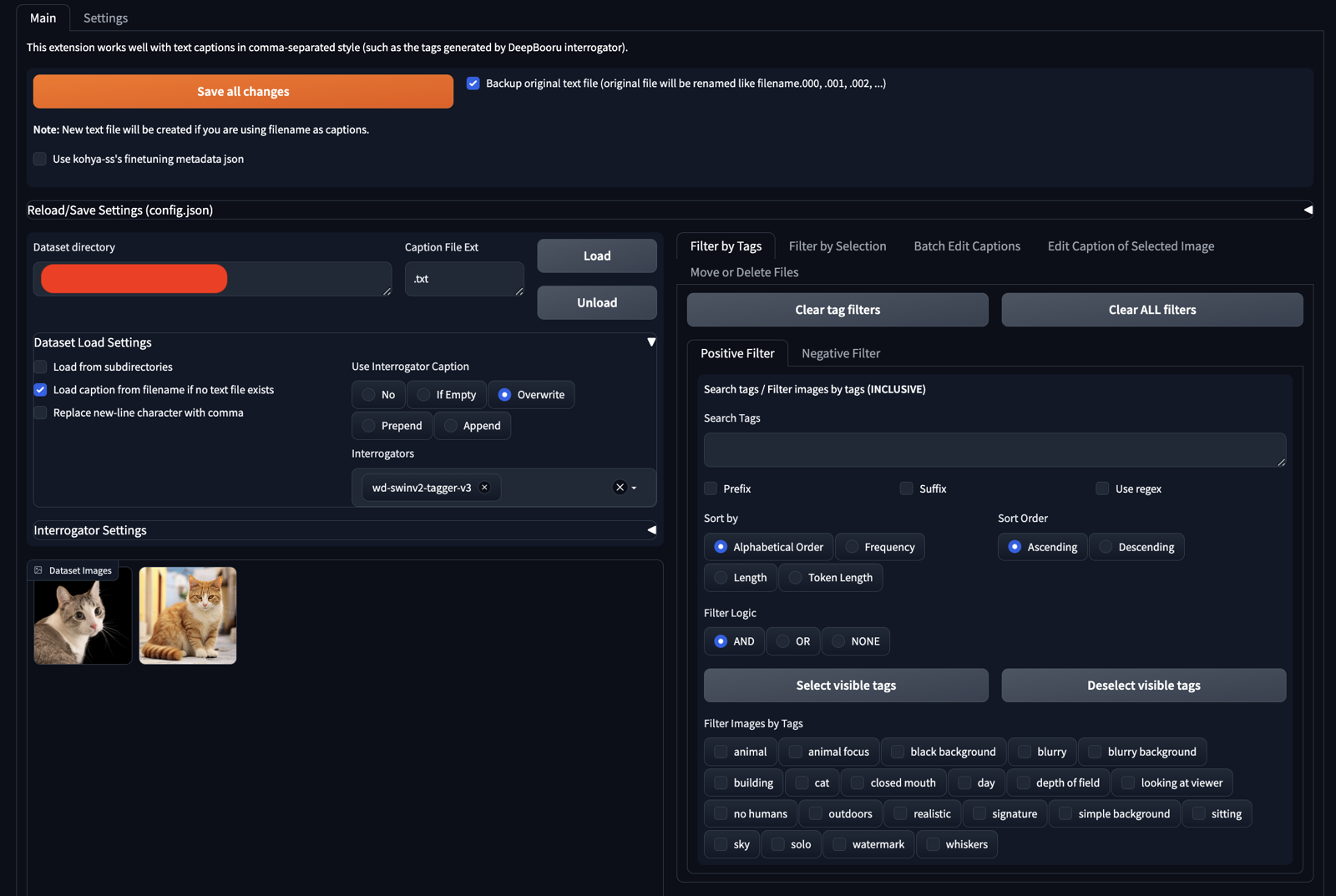Enable Load from subdirectories
Image resolution: width=1336 pixels, height=896 pixels.
pyautogui.click(x=40, y=367)
